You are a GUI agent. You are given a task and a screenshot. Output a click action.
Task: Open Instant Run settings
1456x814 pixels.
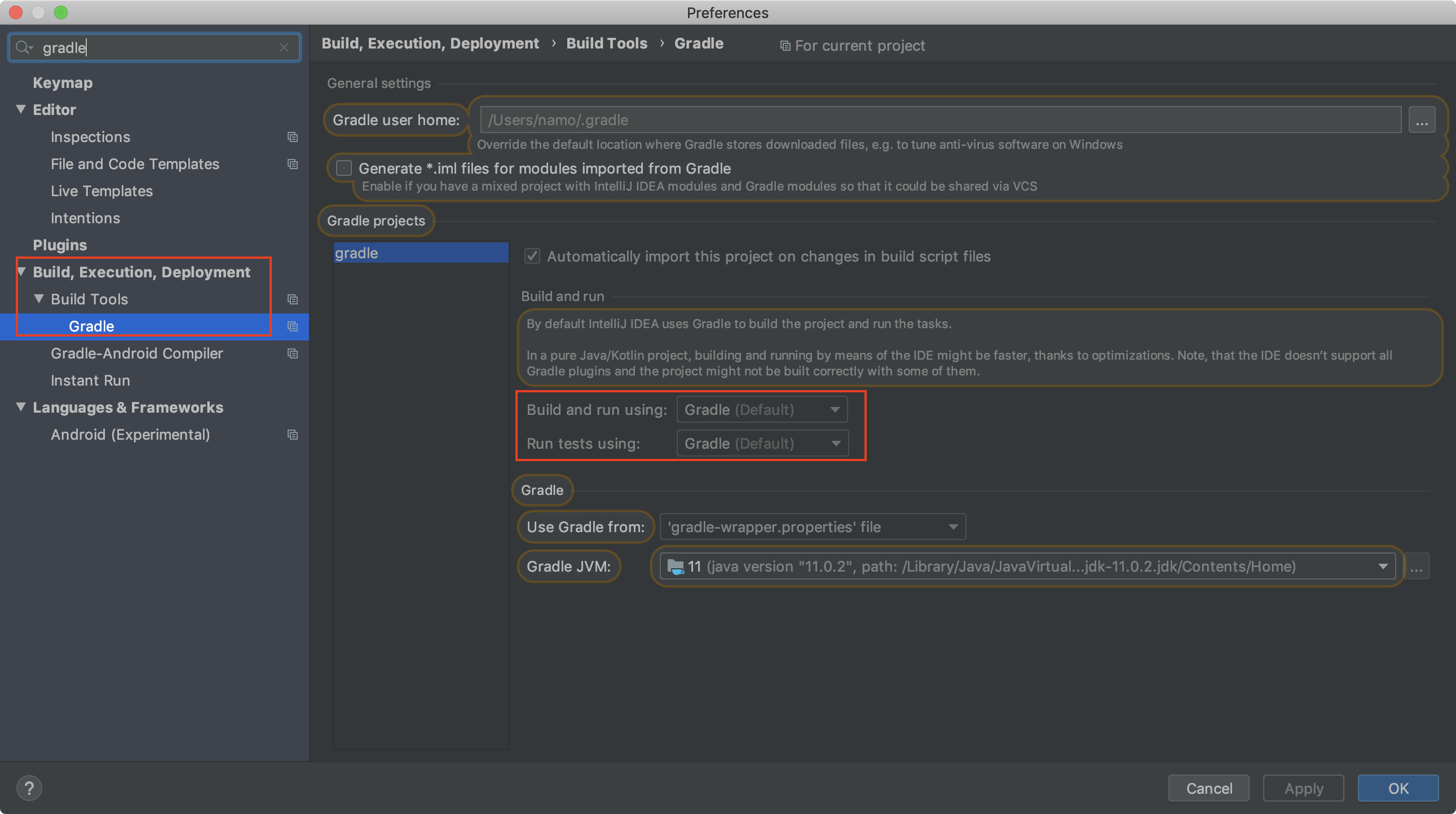(x=90, y=380)
